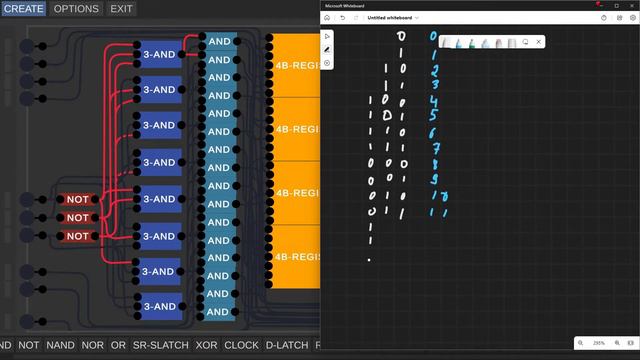The width and height of the screenshot is (640, 360).
Task: Add a NOR chip from bottom bar
Action: tap(93, 345)
